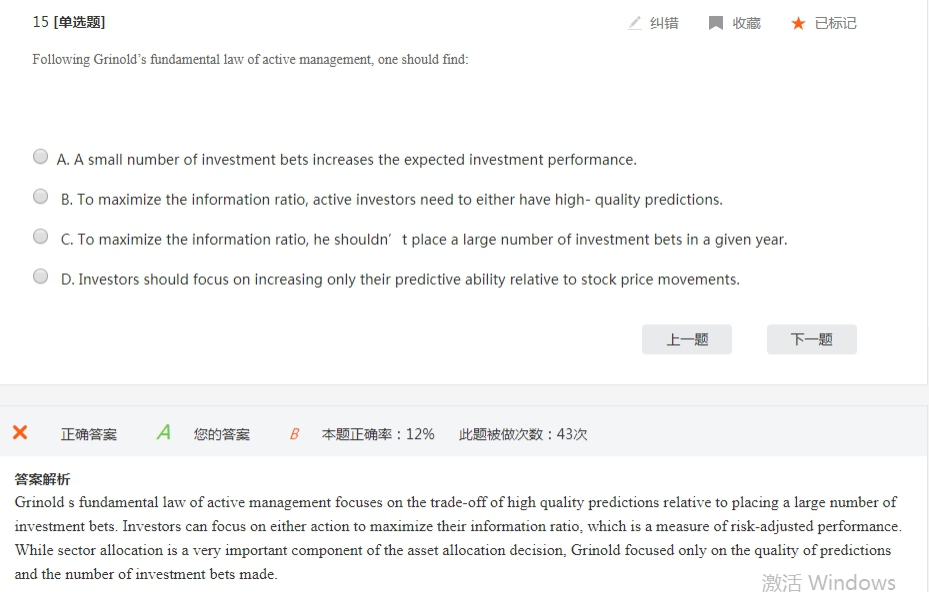Click the orange star marked icon
Screen dimensions: 929x593
[x=798, y=23]
